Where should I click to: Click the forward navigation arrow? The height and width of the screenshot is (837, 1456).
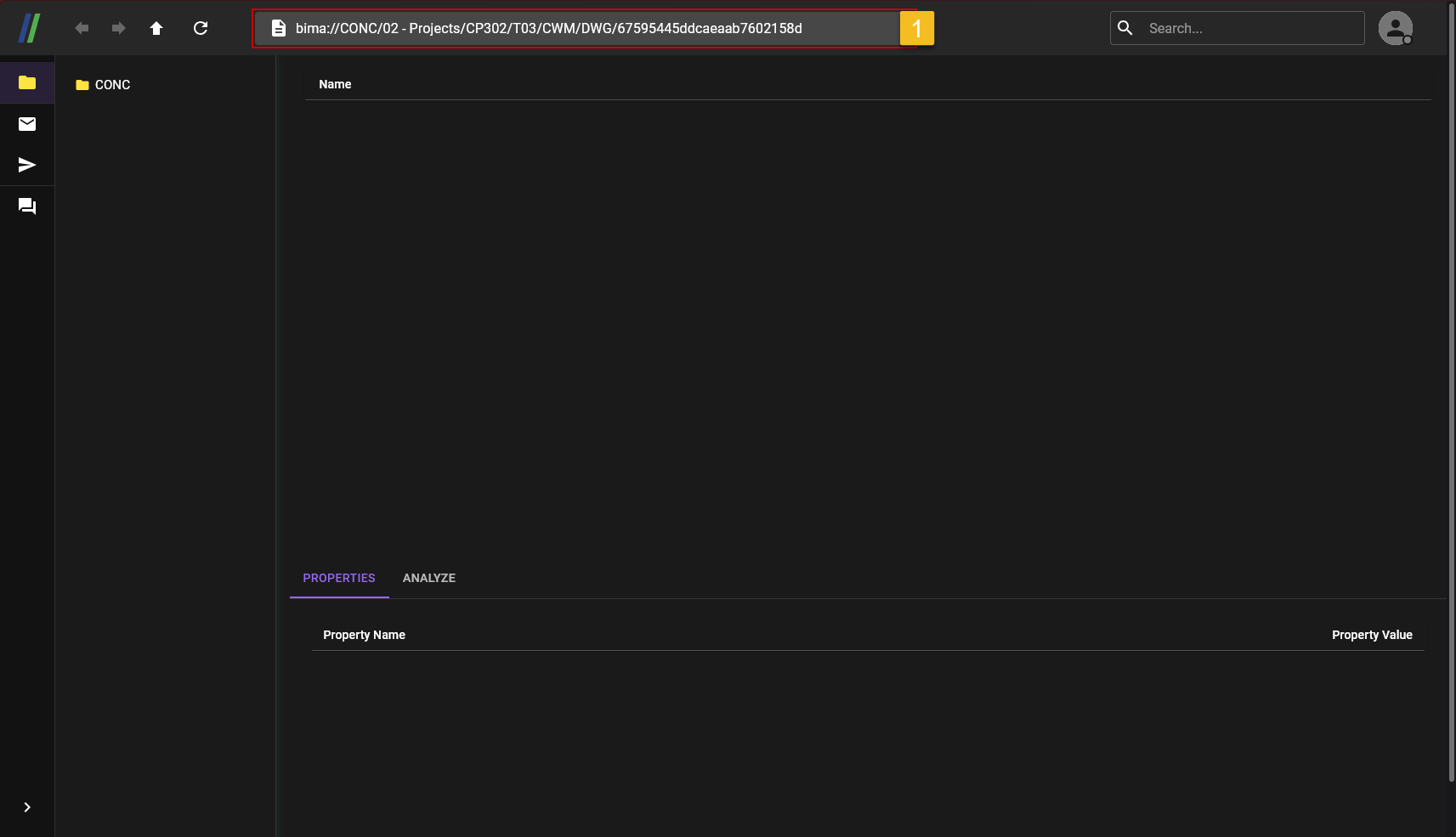coord(119,28)
